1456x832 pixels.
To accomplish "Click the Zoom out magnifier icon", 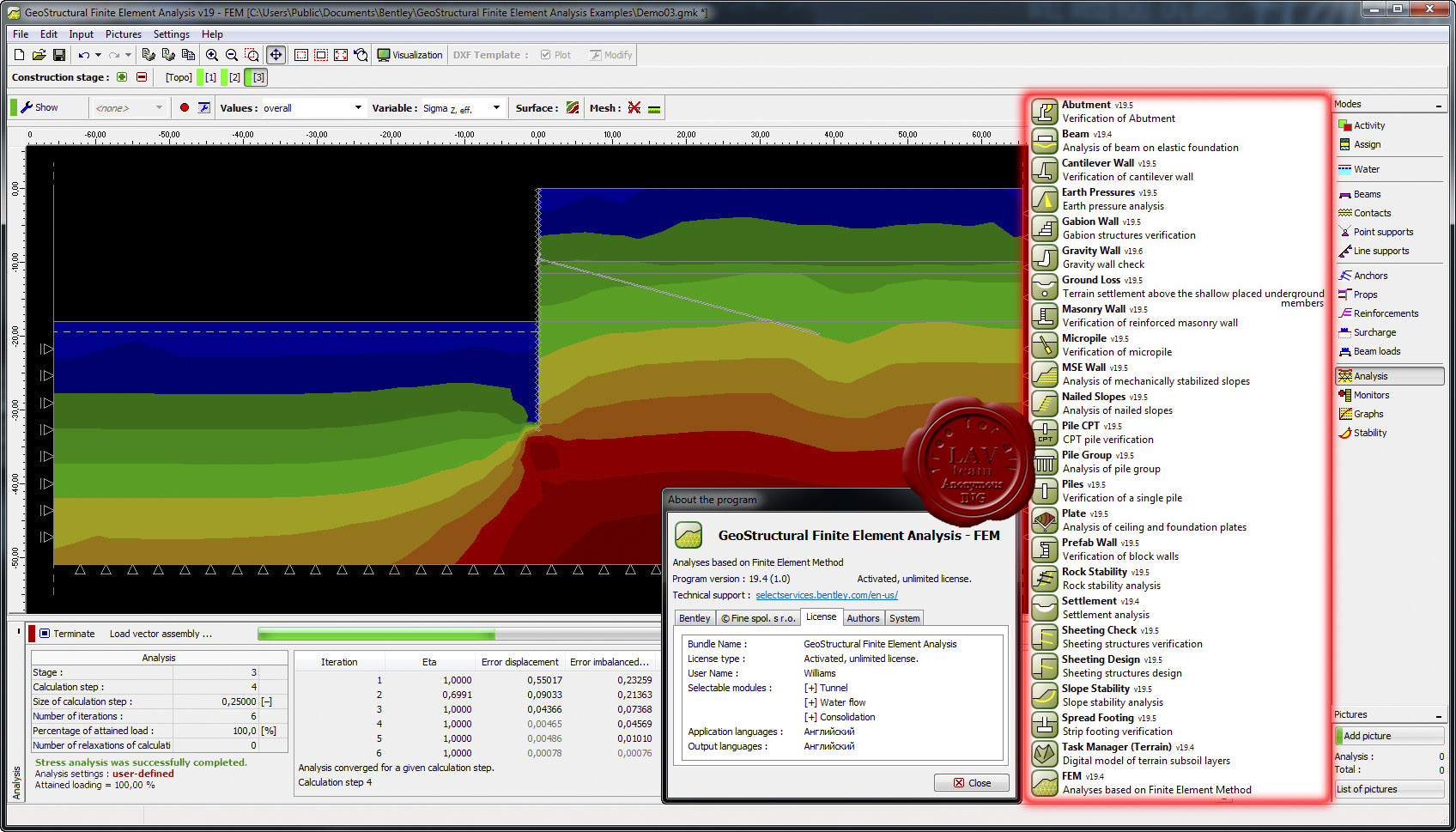I will [x=232, y=55].
